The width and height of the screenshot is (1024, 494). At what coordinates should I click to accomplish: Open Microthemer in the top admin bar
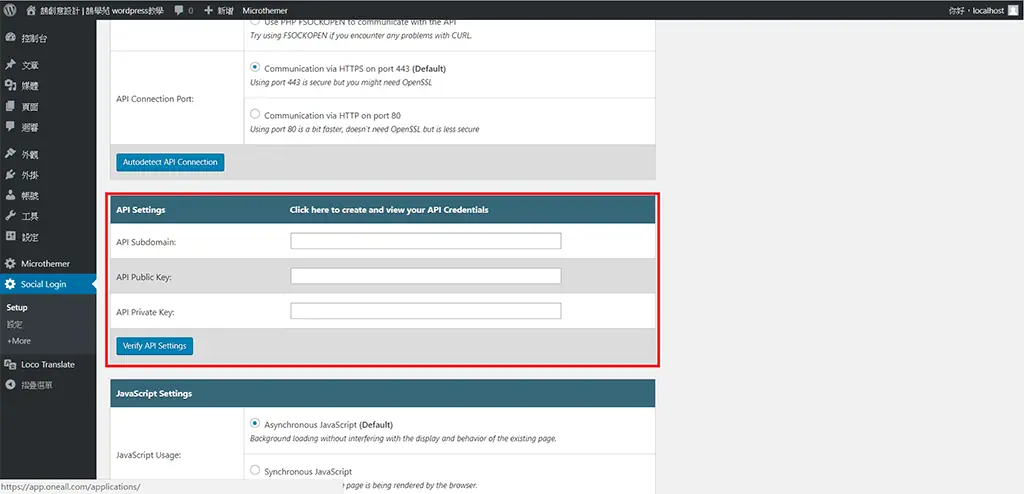pyautogui.click(x=264, y=10)
